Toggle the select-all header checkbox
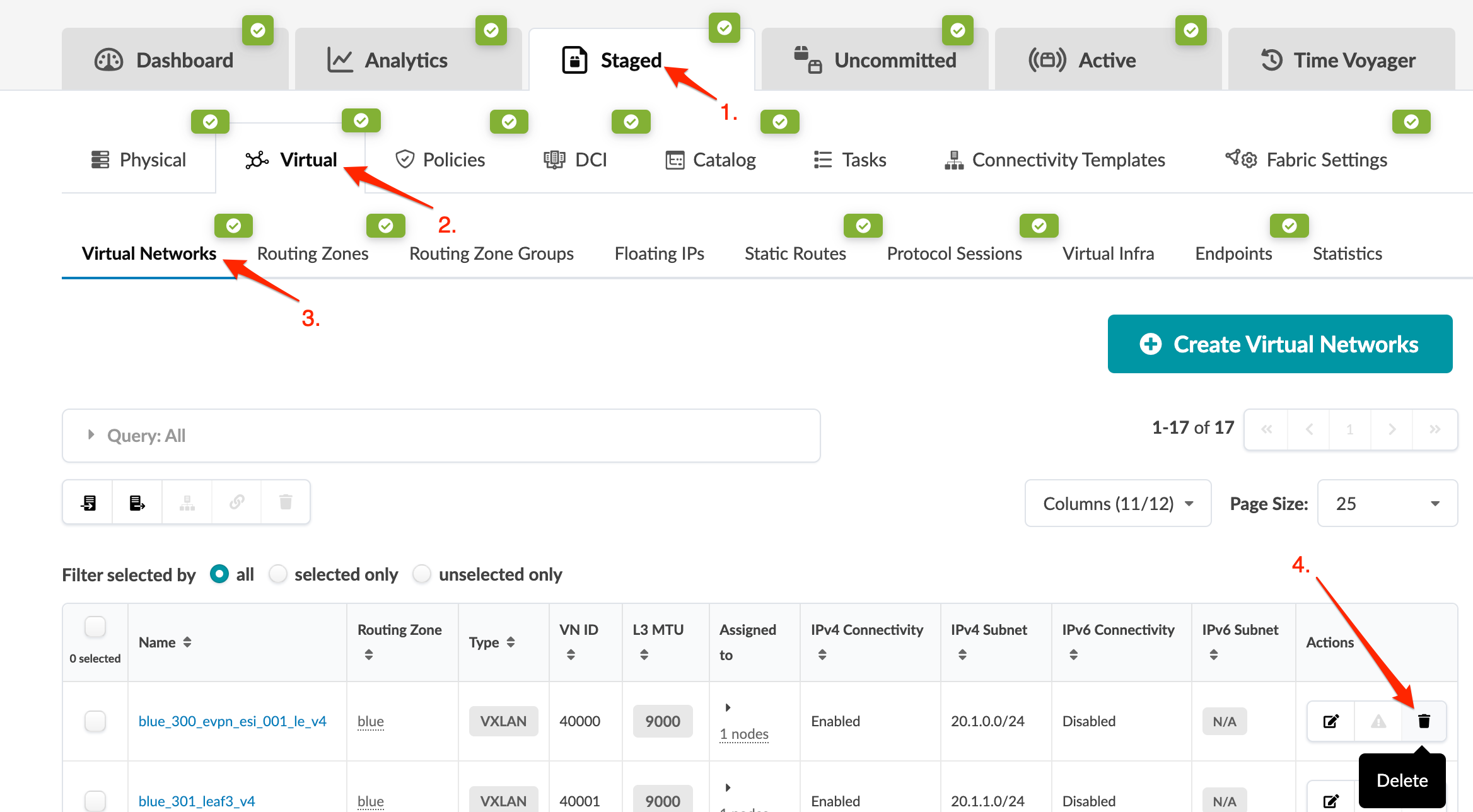Image resolution: width=1473 pixels, height=812 pixels. pos(95,627)
